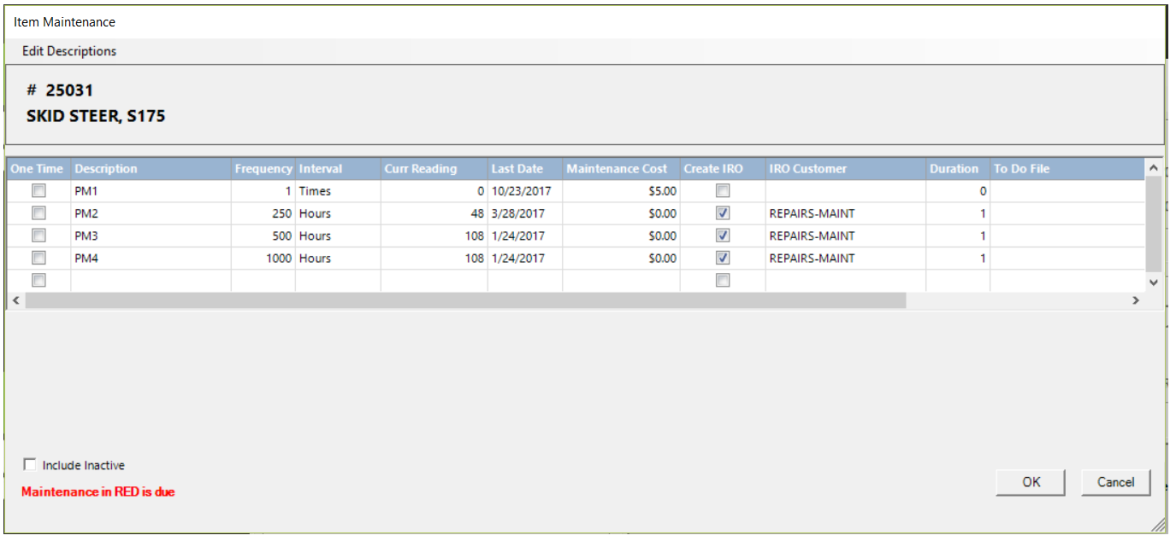Uncheck Create IRO for PM2 row
The image size is (1170, 535).
(723, 213)
